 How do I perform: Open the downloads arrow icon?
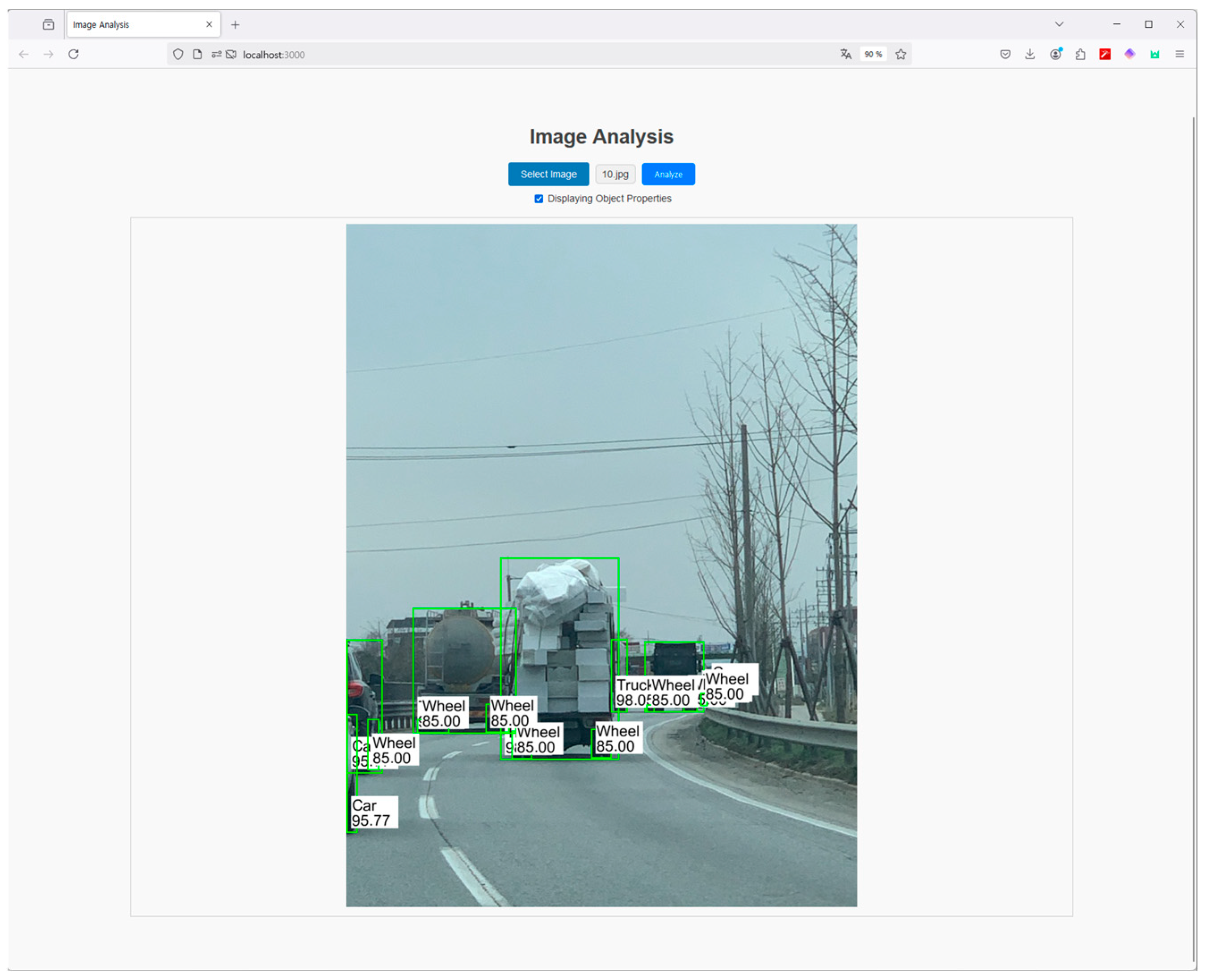1030,54
